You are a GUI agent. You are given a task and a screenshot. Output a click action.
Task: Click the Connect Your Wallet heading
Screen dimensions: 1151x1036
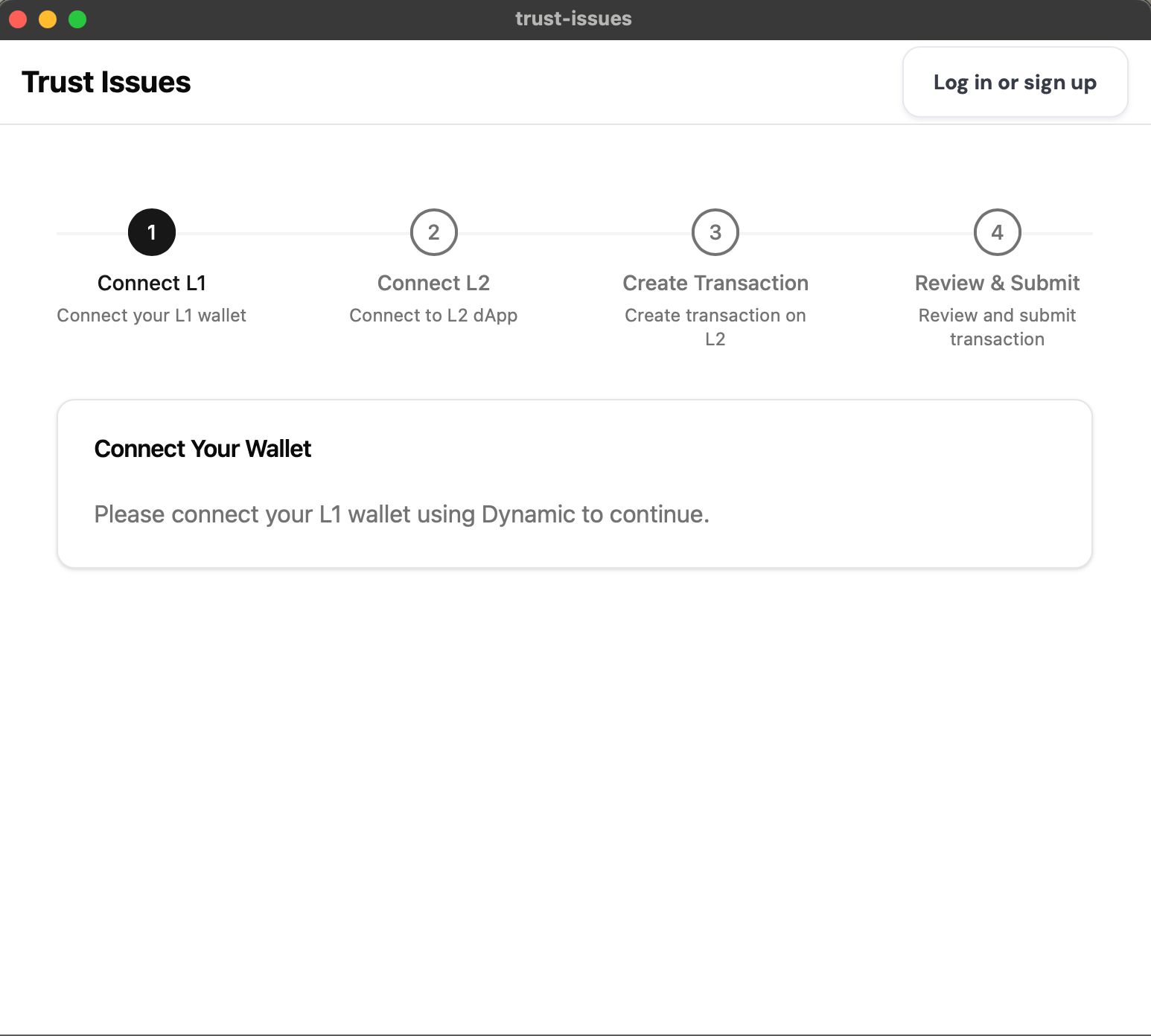pyautogui.click(x=203, y=449)
